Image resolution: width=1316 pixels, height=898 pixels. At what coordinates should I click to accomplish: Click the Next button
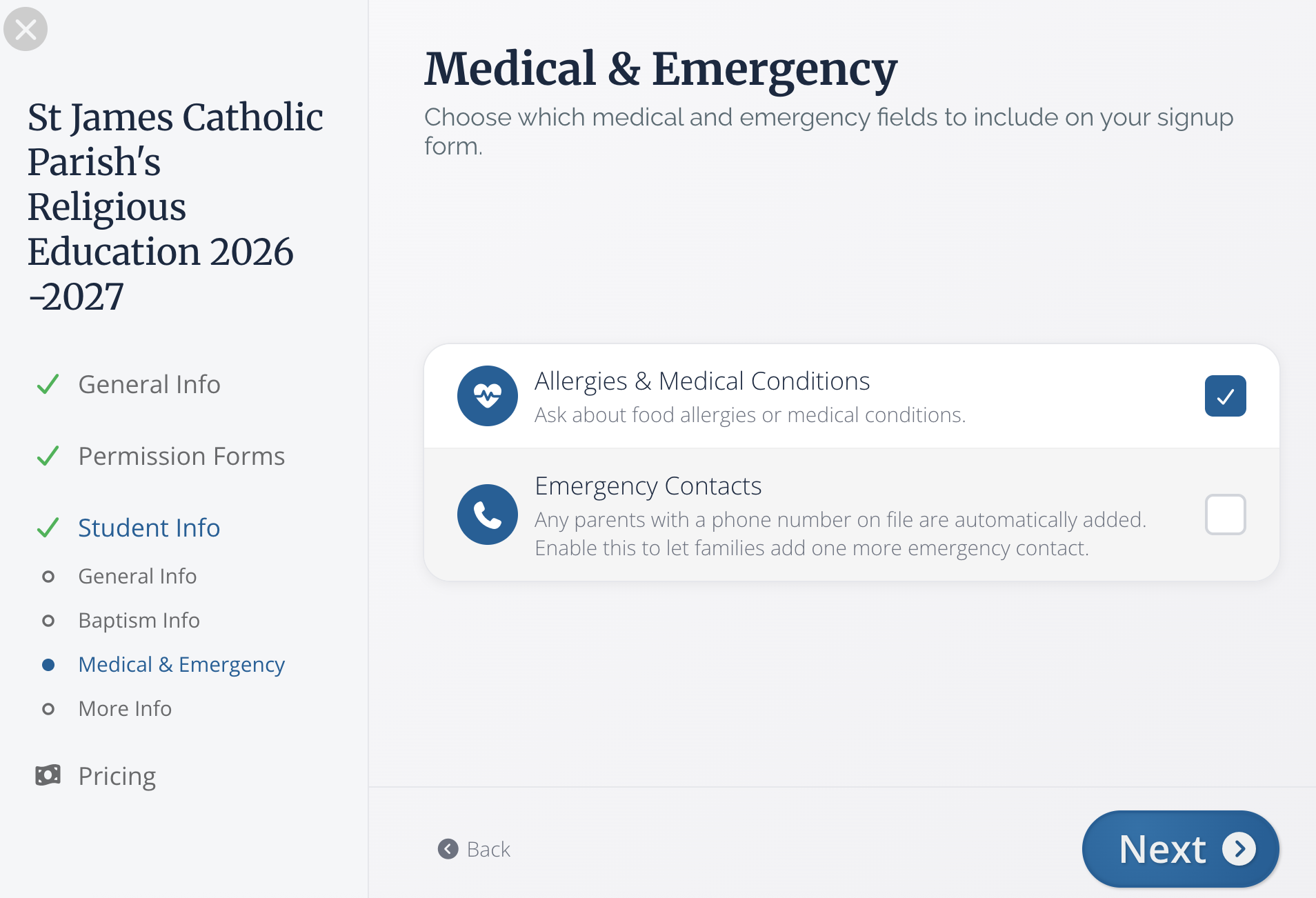point(1181,849)
